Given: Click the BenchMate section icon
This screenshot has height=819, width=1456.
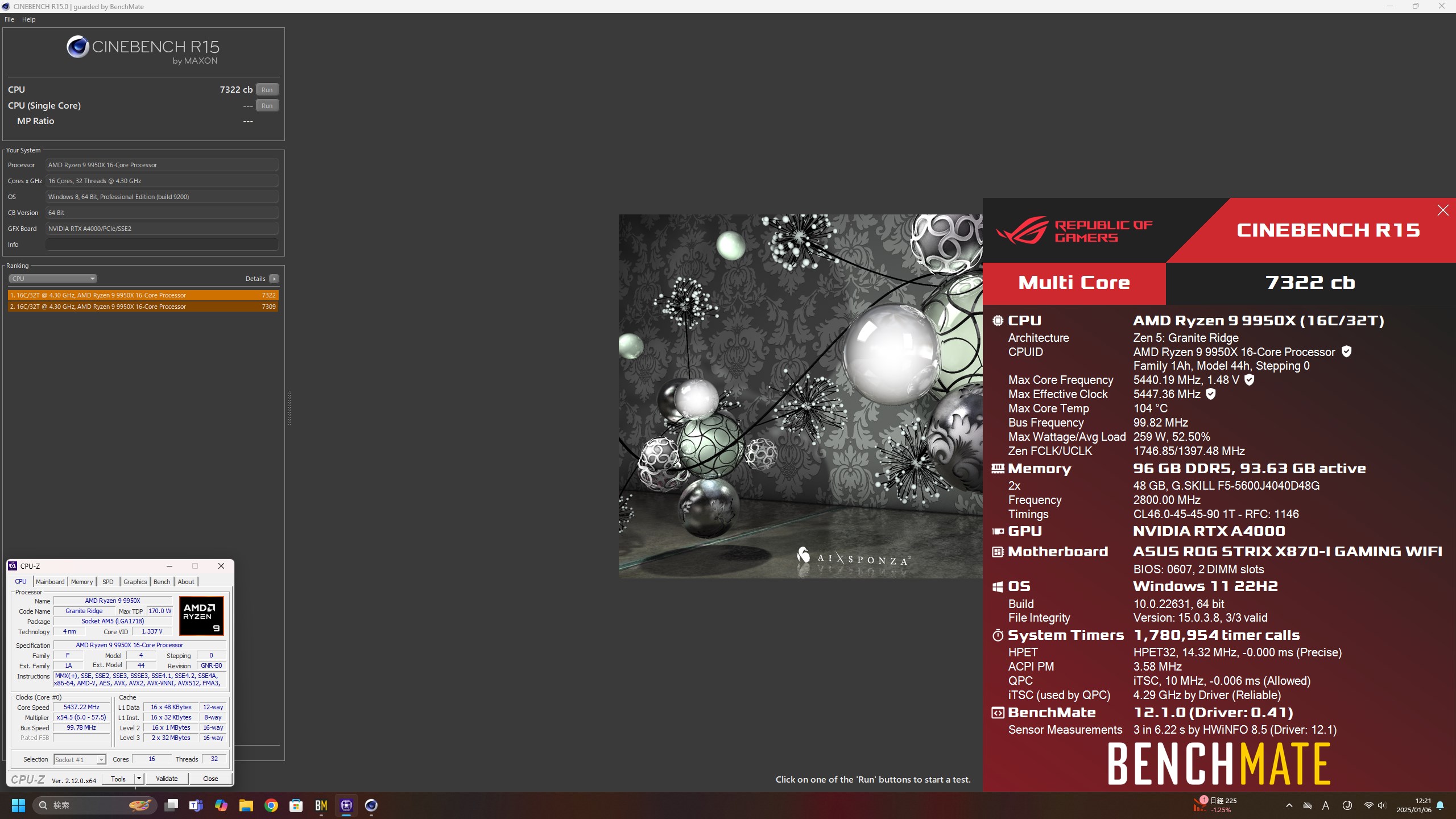Looking at the screenshot, I should 998,713.
